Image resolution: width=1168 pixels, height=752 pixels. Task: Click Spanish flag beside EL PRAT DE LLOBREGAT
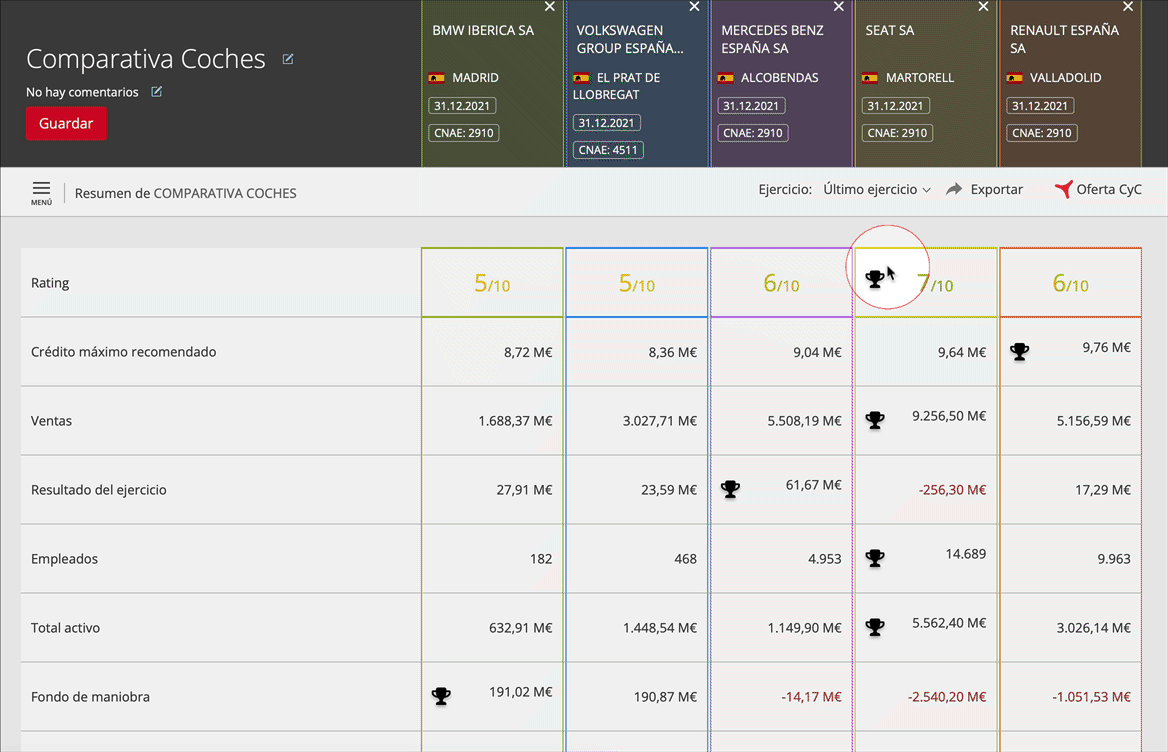tap(581, 77)
